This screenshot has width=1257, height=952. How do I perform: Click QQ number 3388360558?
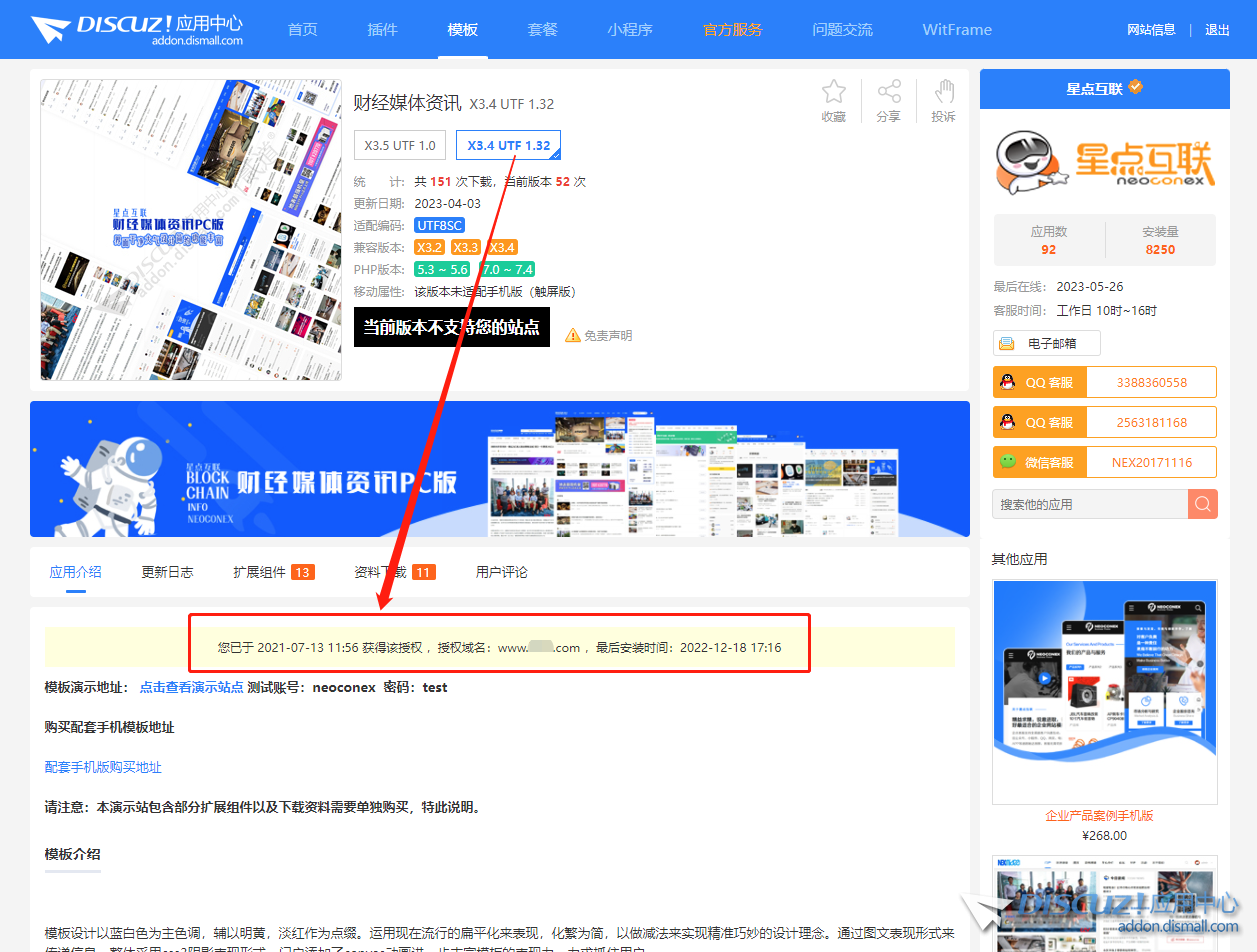pyautogui.click(x=1152, y=382)
